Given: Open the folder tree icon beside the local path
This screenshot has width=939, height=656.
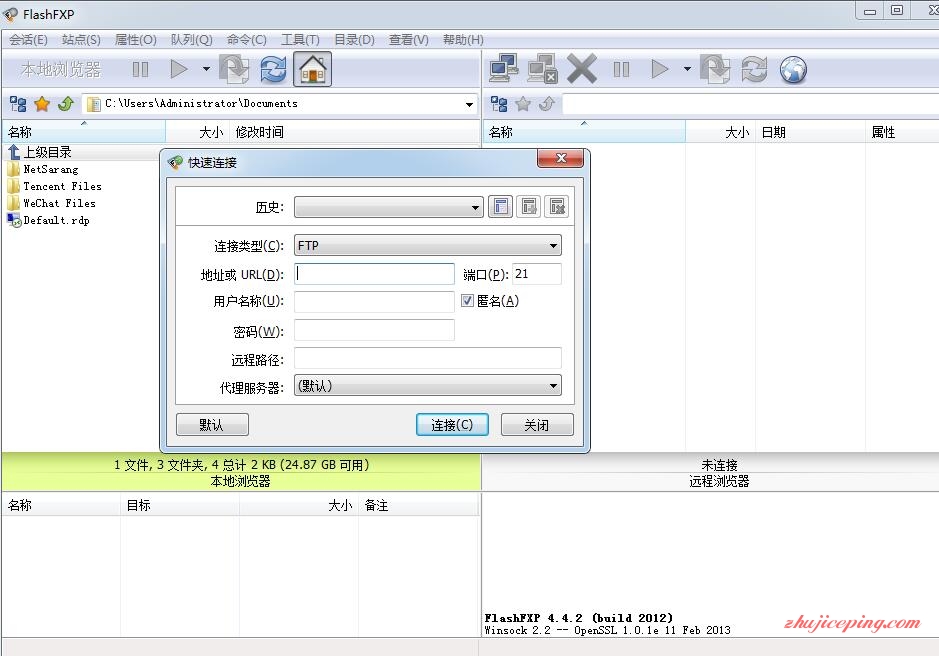Looking at the screenshot, I should [x=18, y=104].
